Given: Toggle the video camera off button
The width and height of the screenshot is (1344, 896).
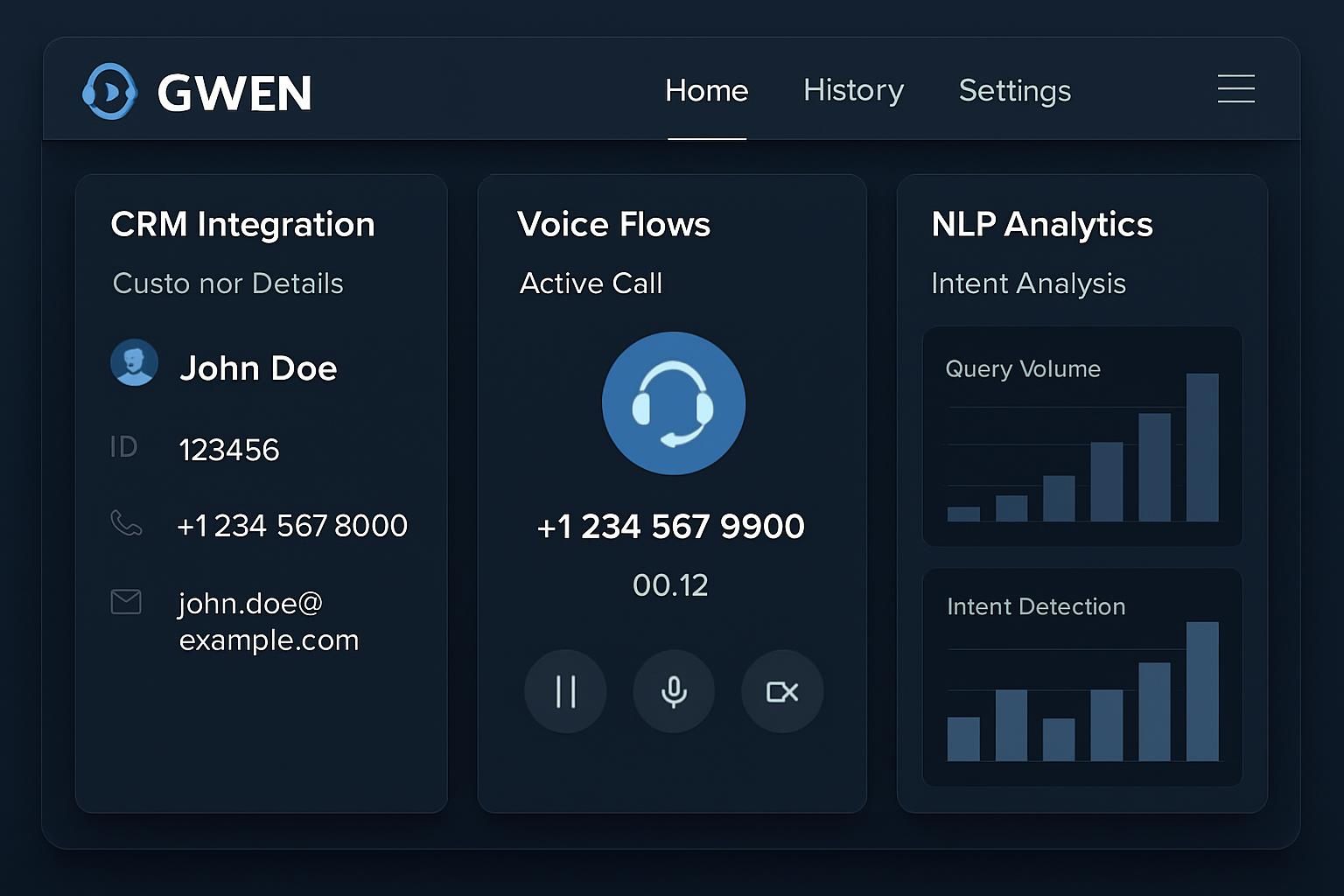Looking at the screenshot, I should 782,691.
